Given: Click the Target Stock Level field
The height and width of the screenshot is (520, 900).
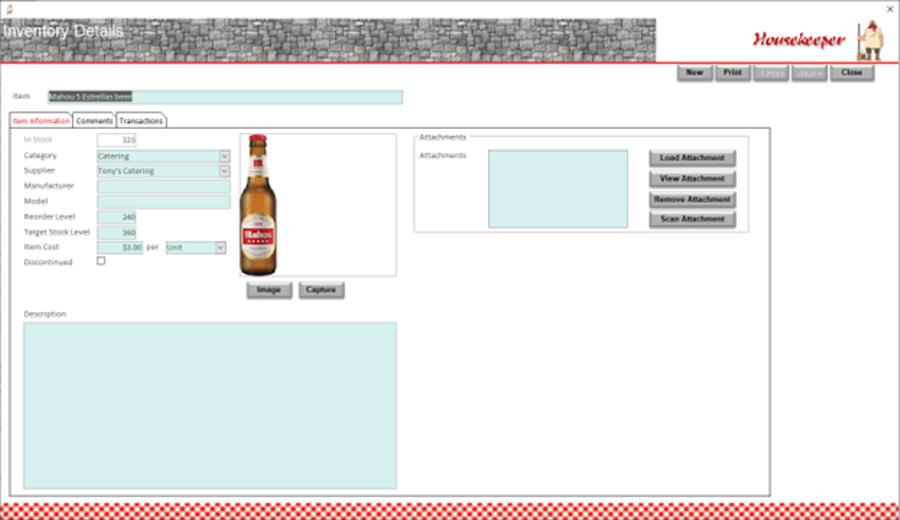Looking at the screenshot, I should click(x=117, y=232).
